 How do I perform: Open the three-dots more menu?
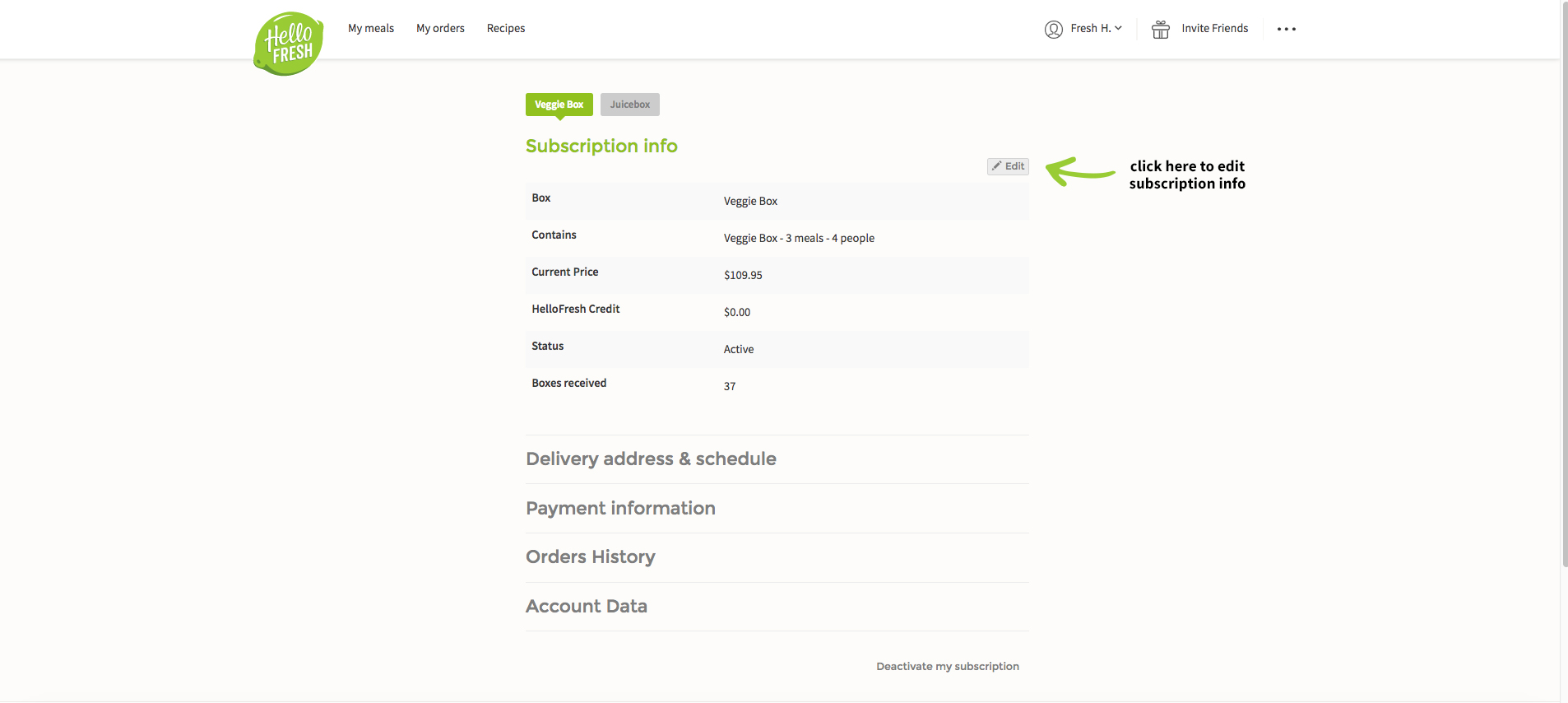click(x=1287, y=29)
